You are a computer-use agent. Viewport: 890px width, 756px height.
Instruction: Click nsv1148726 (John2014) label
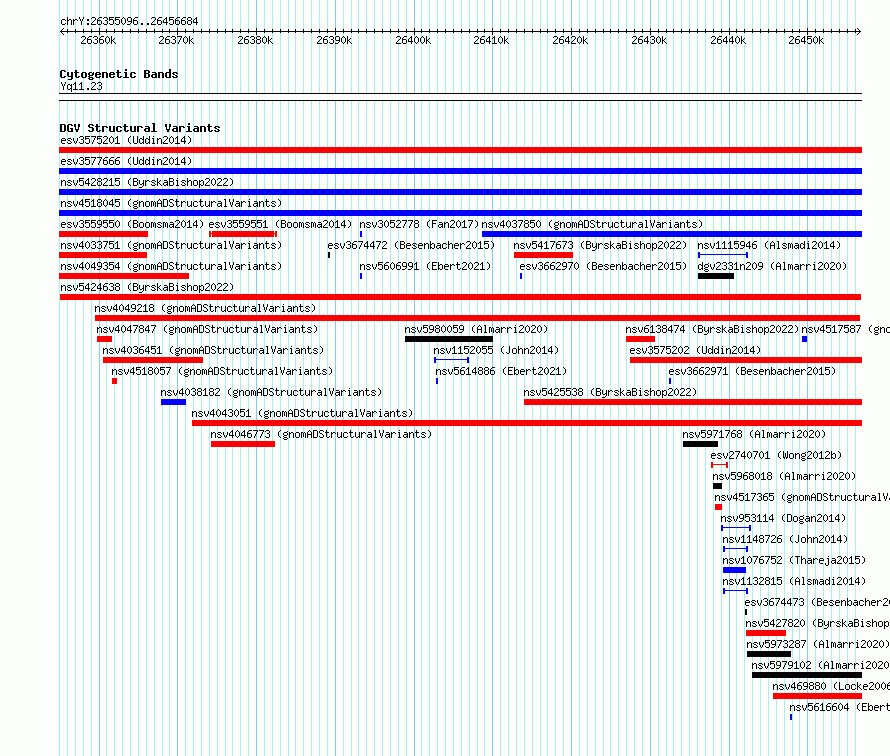tap(785, 539)
